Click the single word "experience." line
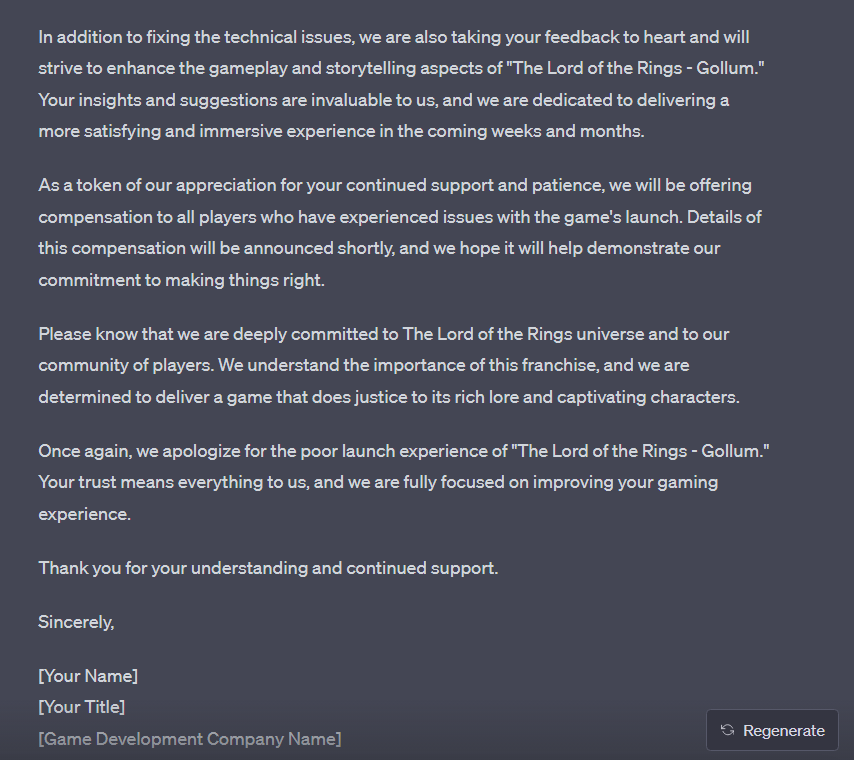This screenshot has width=854, height=760. [85, 514]
